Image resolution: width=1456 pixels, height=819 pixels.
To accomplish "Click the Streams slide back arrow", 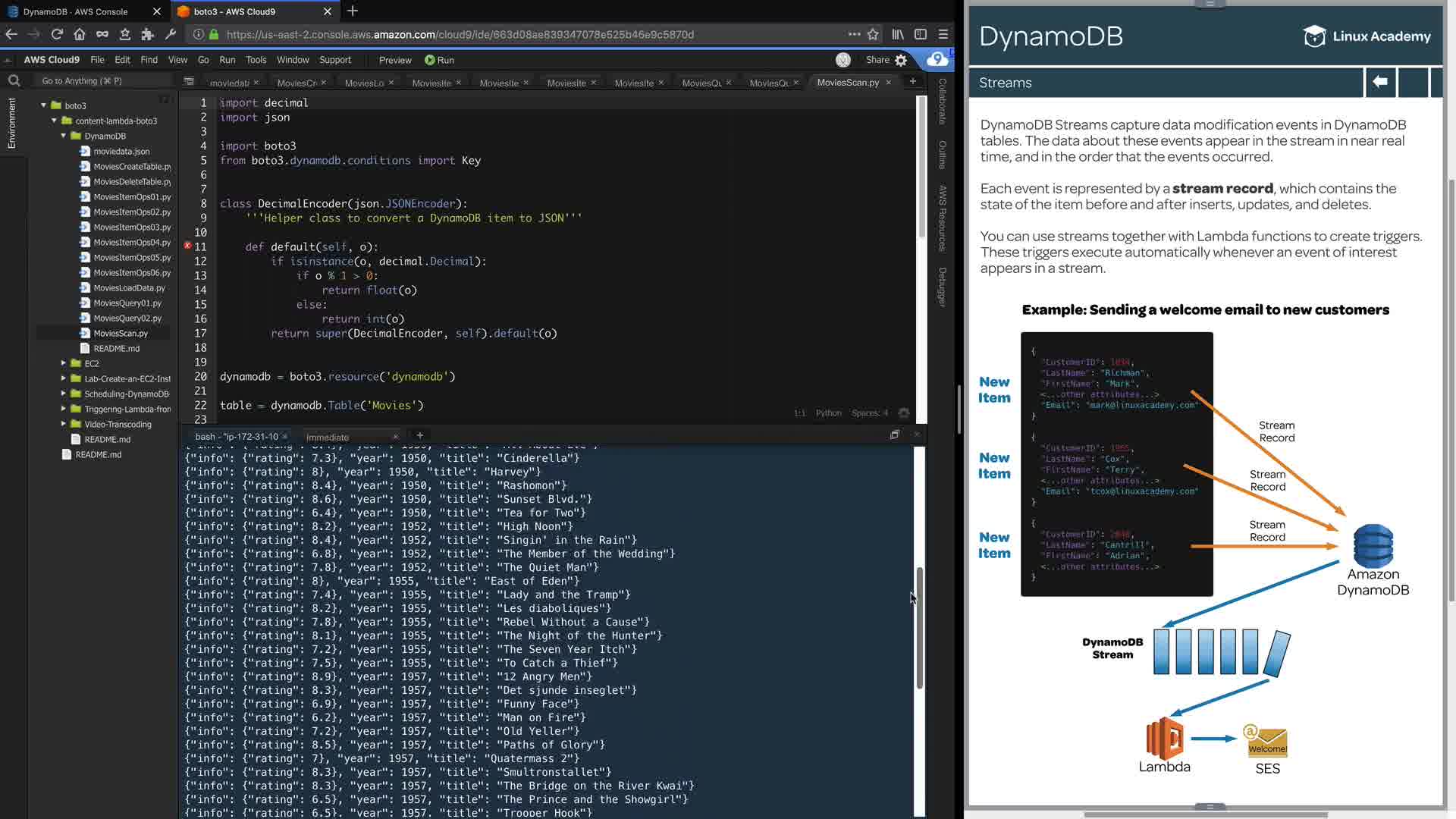I will pyautogui.click(x=1380, y=82).
